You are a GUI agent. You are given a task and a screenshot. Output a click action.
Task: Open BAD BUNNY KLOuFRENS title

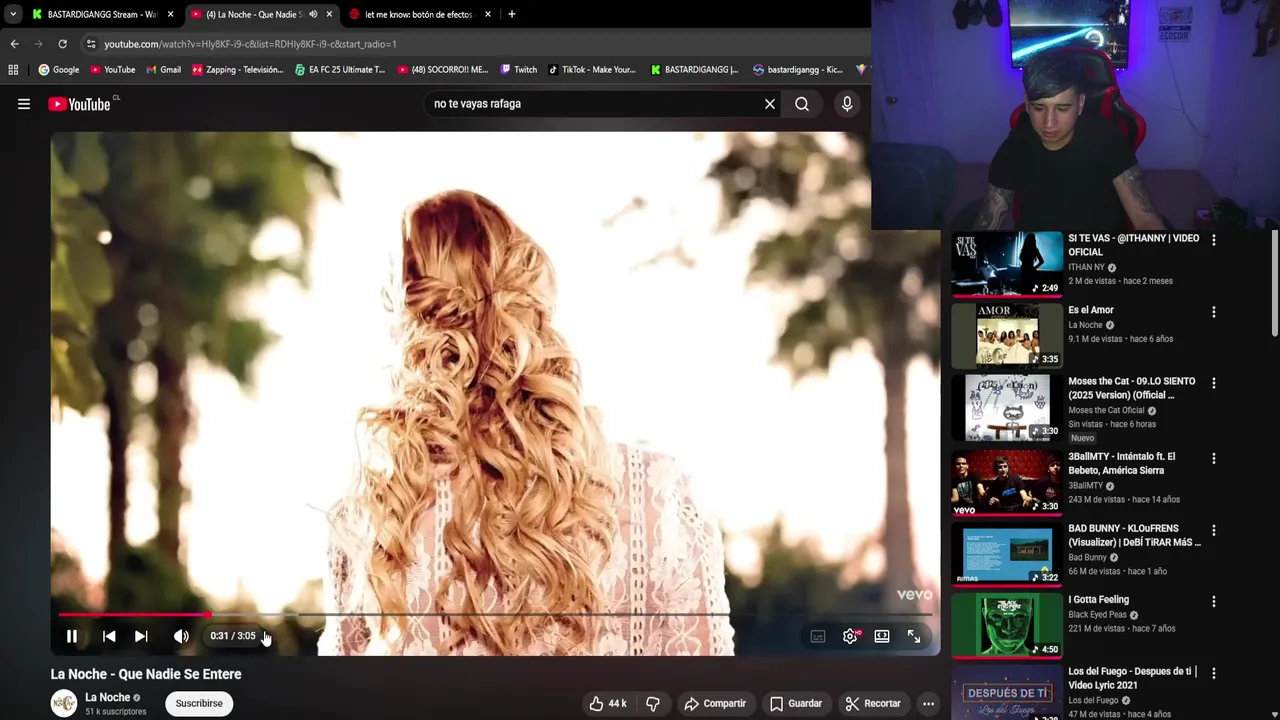point(1134,535)
